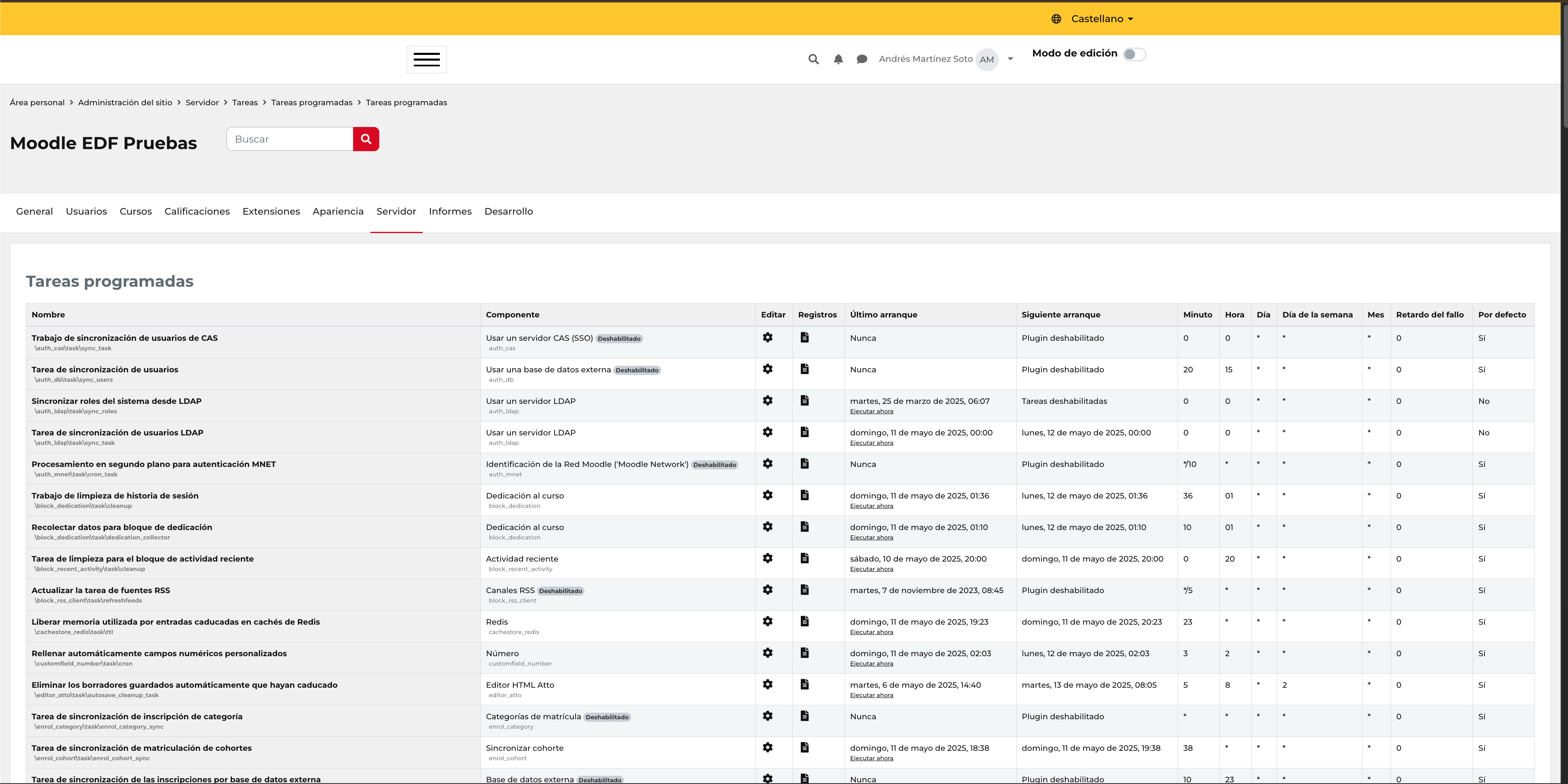Run LDAP sync roles task now

(x=872, y=412)
